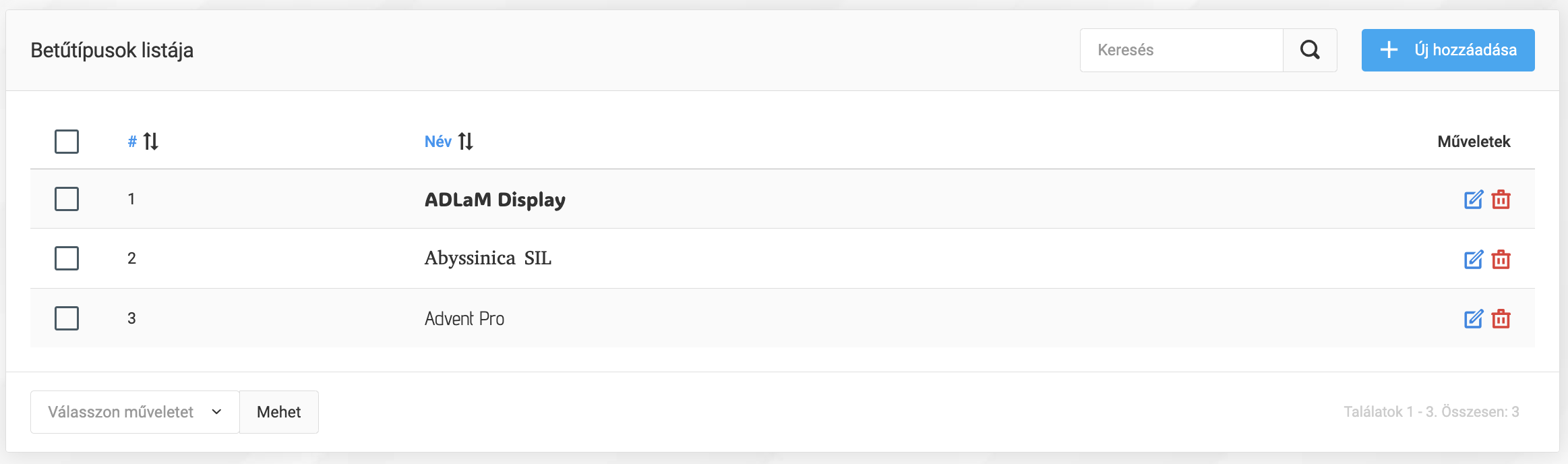Screen dimensions: 1568x464
Task: Click the search magnifier icon
Action: point(1310,50)
